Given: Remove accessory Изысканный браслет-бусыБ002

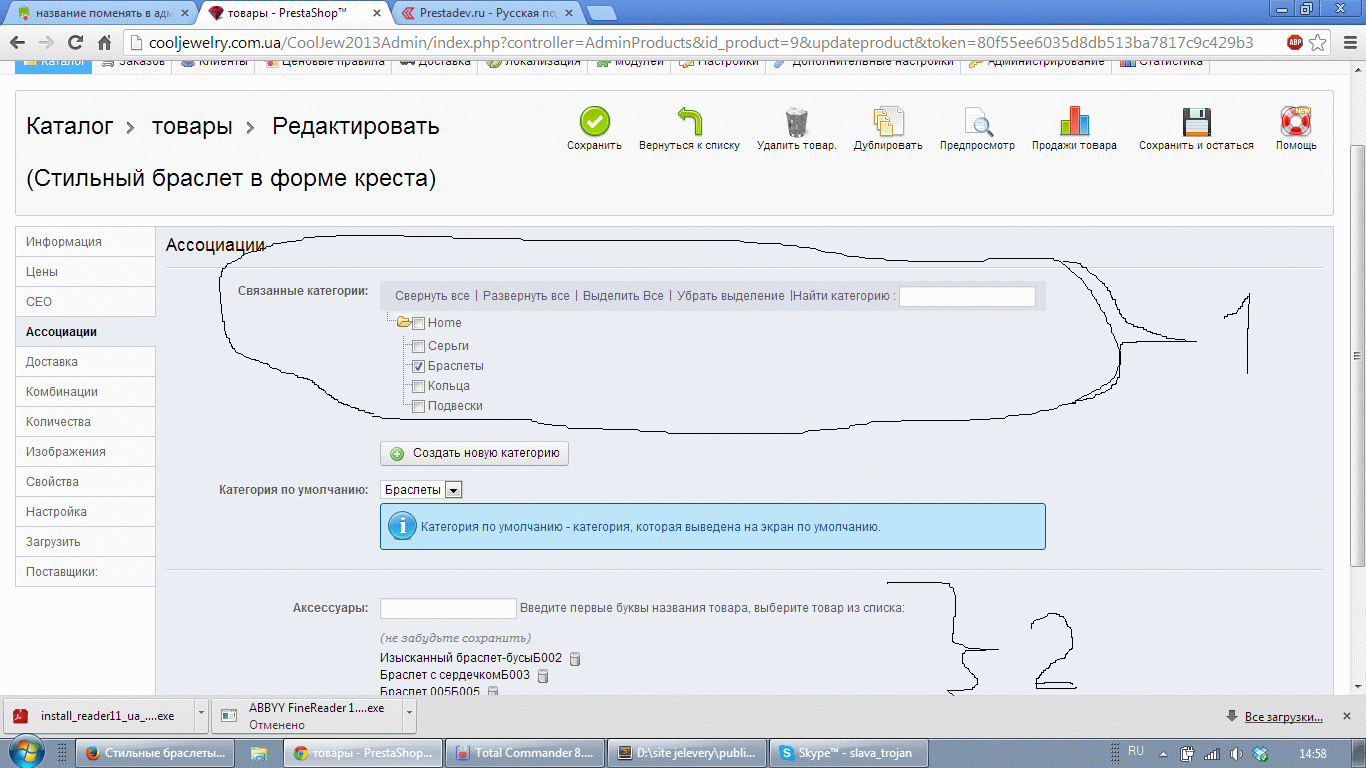Looking at the screenshot, I should (x=575, y=659).
